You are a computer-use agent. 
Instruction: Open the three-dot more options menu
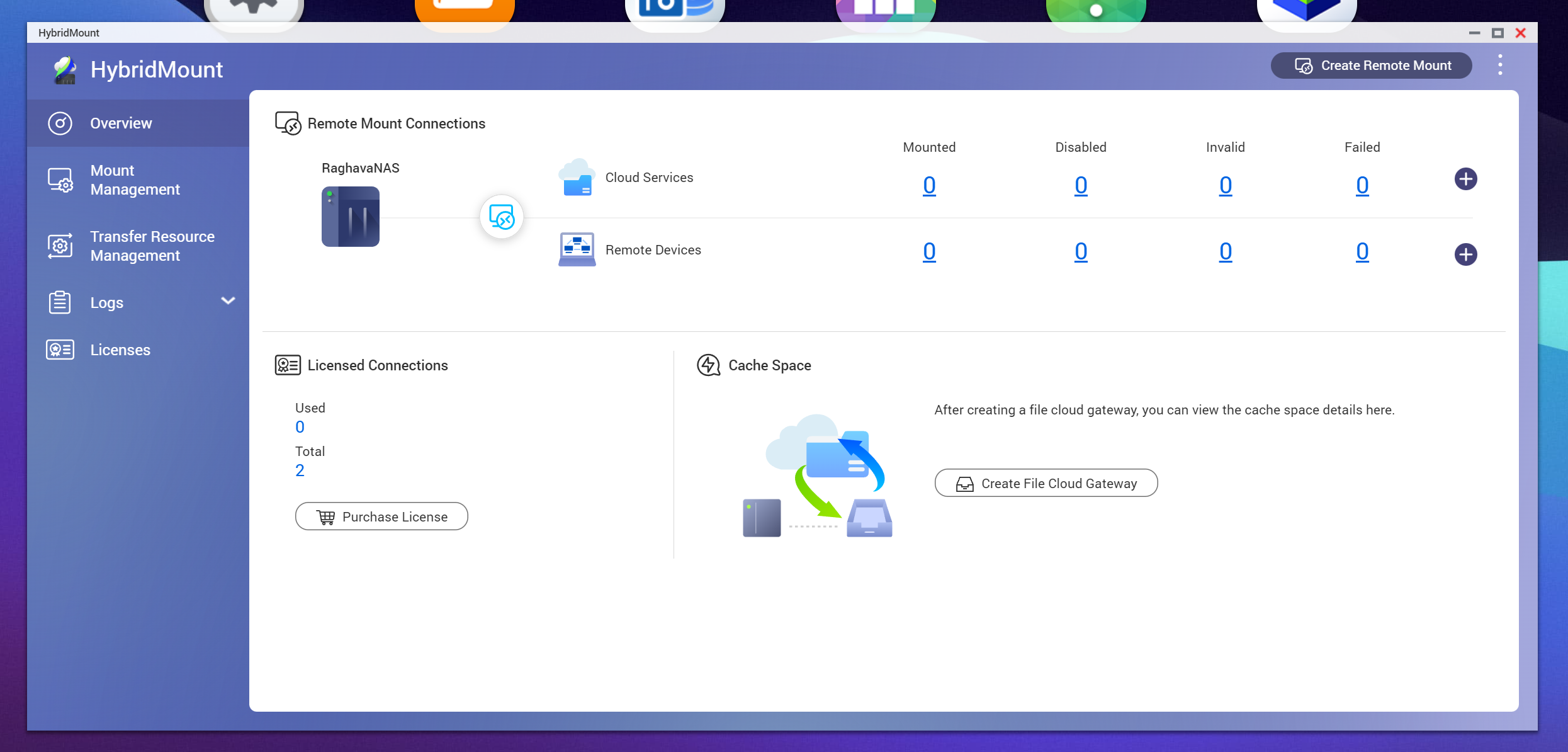(1500, 65)
